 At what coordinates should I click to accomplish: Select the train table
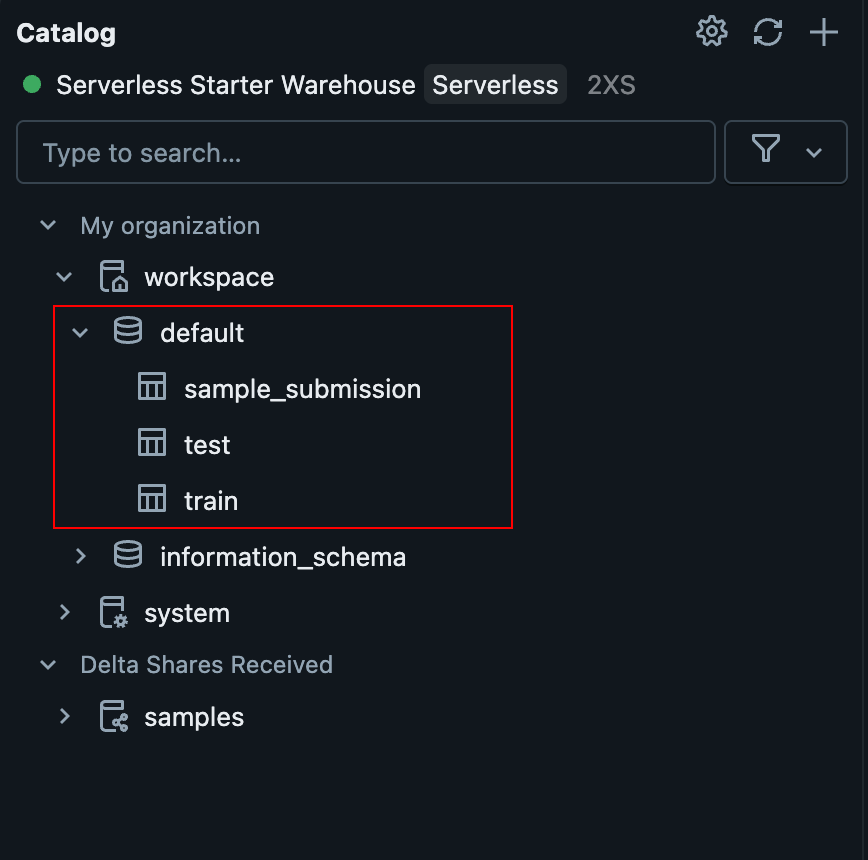(x=211, y=501)
